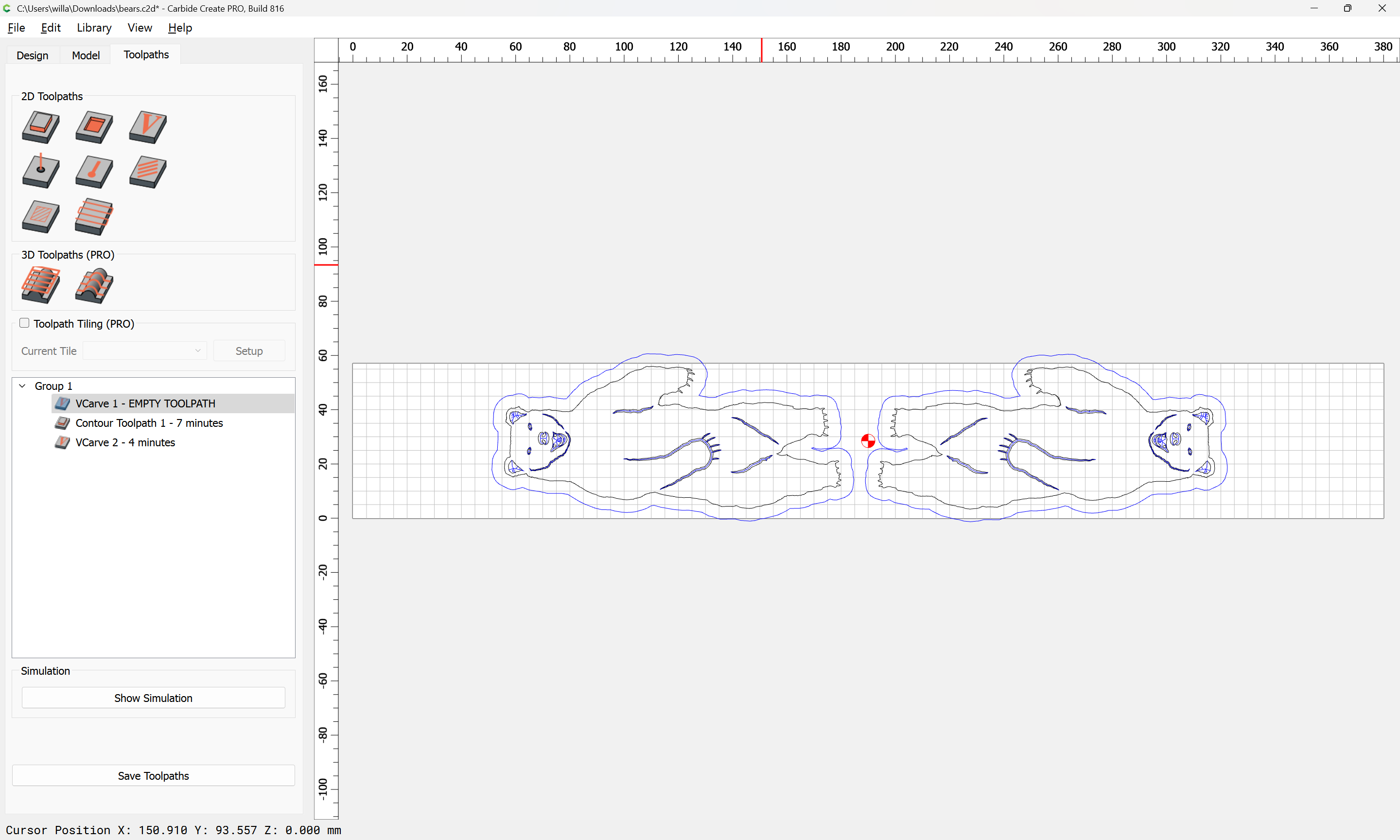This screenshot has width=1400, height=840.
Task: Select VCarve 1 - EMPTY TOOLPATH row
Action: click(173, 403)
